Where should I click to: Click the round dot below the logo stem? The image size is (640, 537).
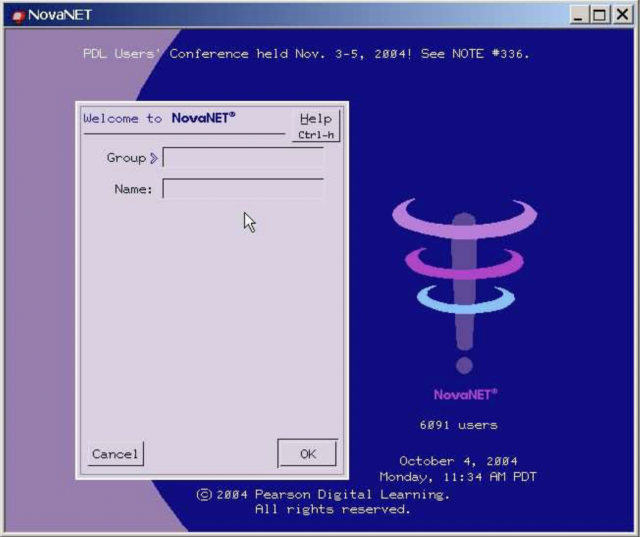click(464, 365)
